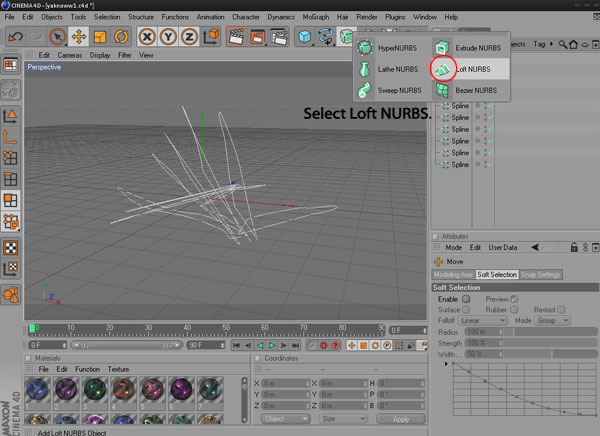Enable Soft Selection checkbox

[466, 299]
